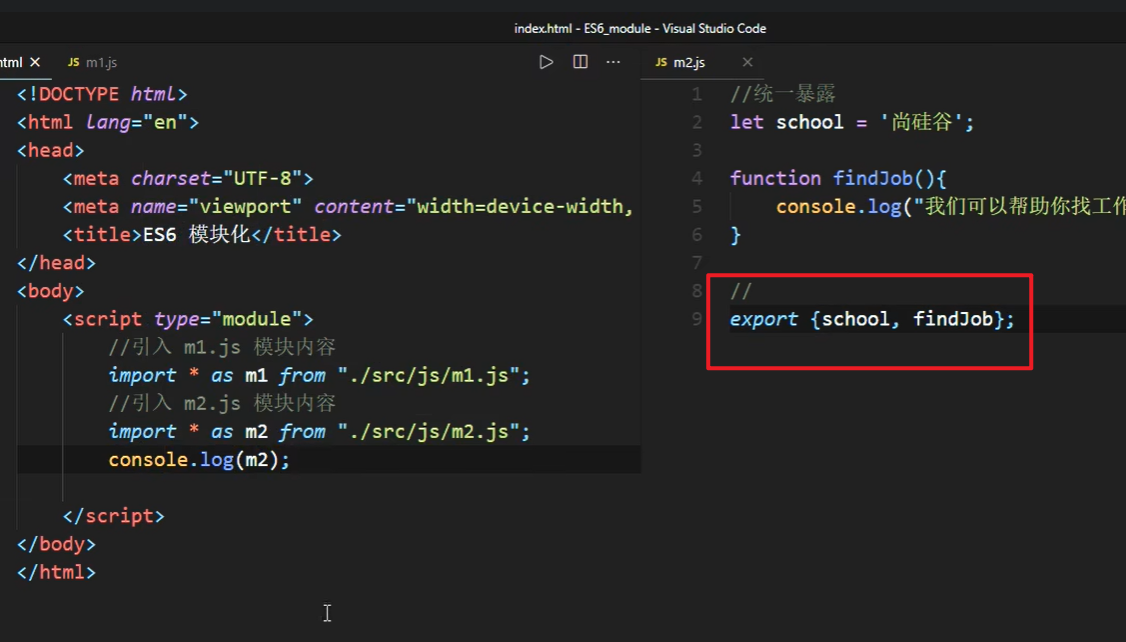1126x642 pixels.
Task: Select the m2.js tab in right editor
Action: click(688, 62)
